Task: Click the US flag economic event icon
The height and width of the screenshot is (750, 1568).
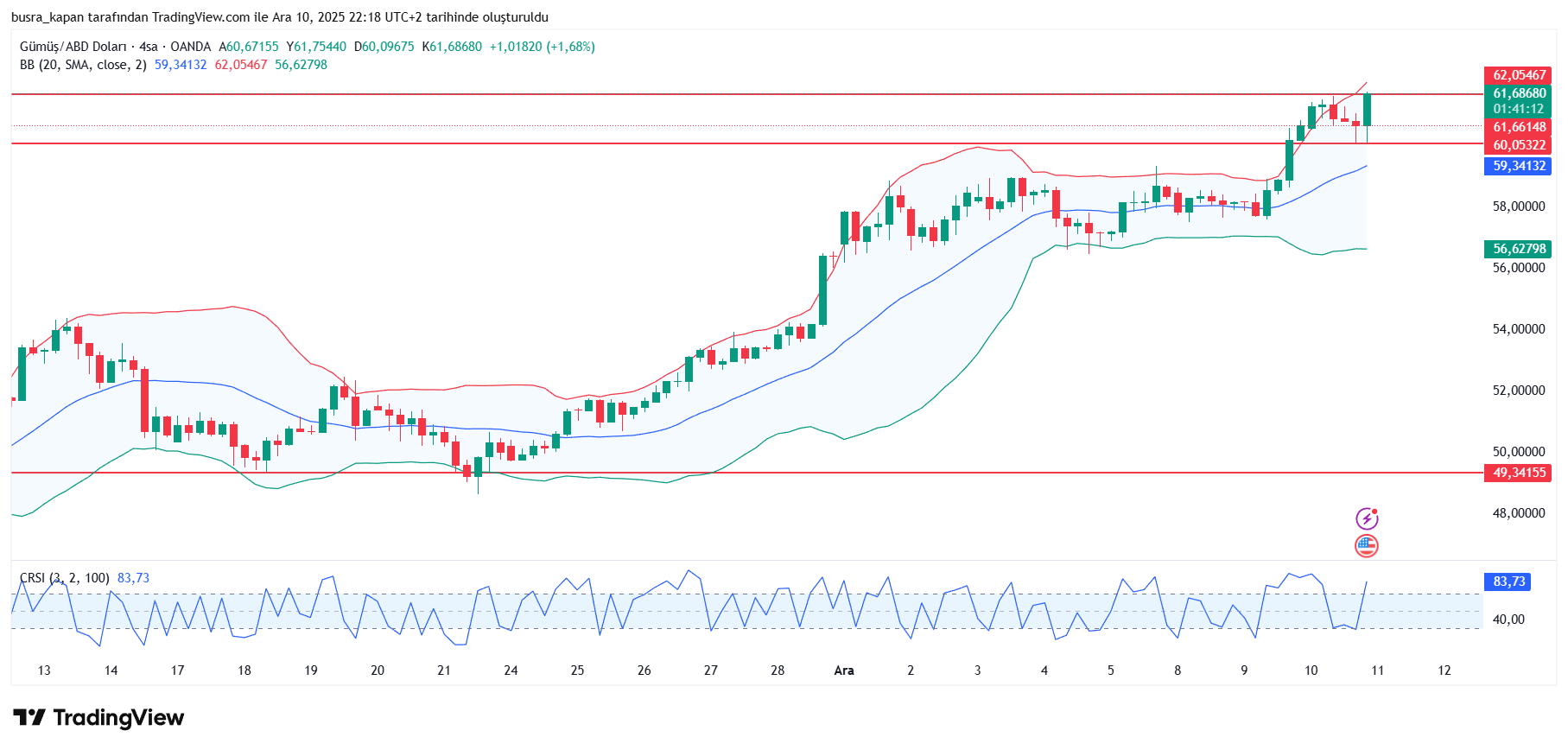Action: pos(1367,545)
